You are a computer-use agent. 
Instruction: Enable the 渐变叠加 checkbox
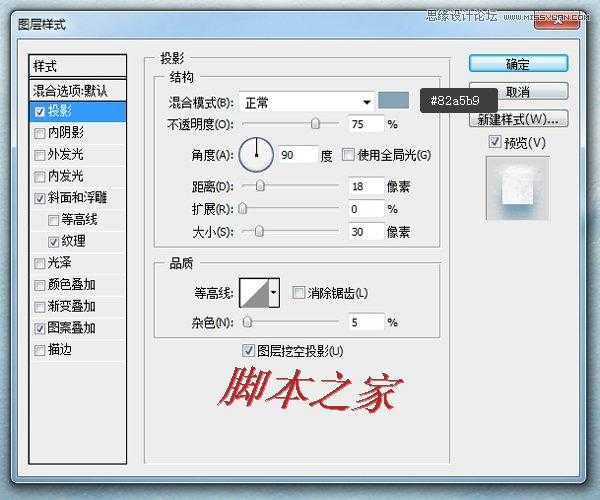(40, 307)
